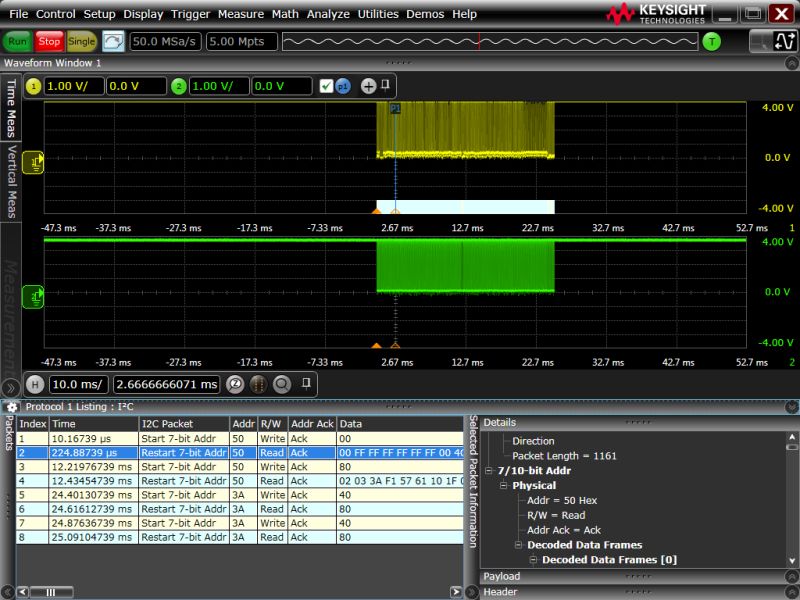
Task: Click the horizontal timebase H icon
Action: pos(37,384)
